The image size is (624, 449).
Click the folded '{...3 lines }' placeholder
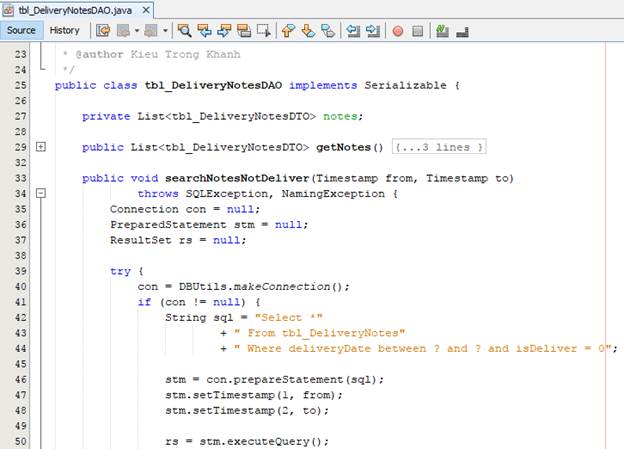click(439, 147)
